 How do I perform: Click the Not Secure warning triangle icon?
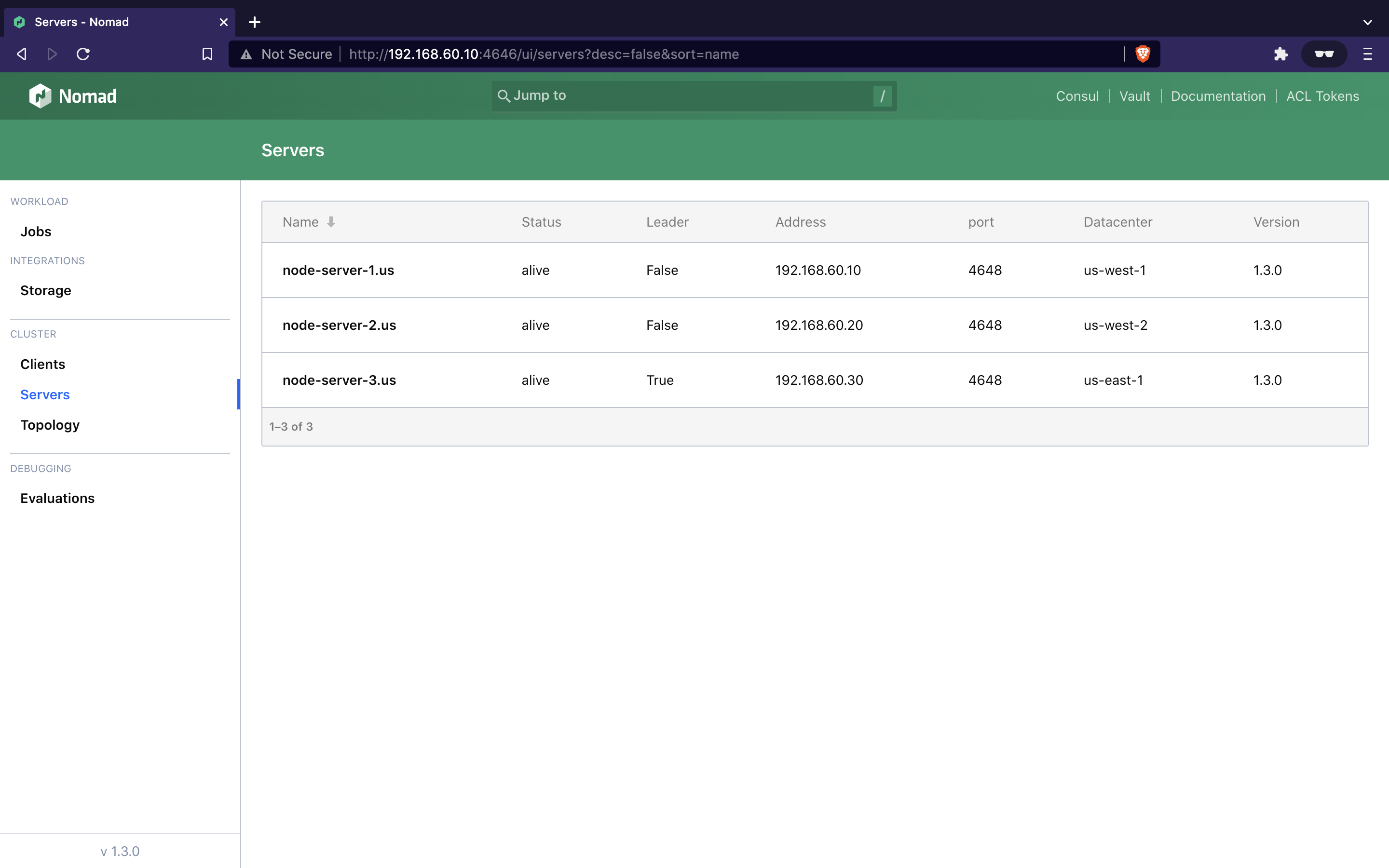click(x=246, y=54)
